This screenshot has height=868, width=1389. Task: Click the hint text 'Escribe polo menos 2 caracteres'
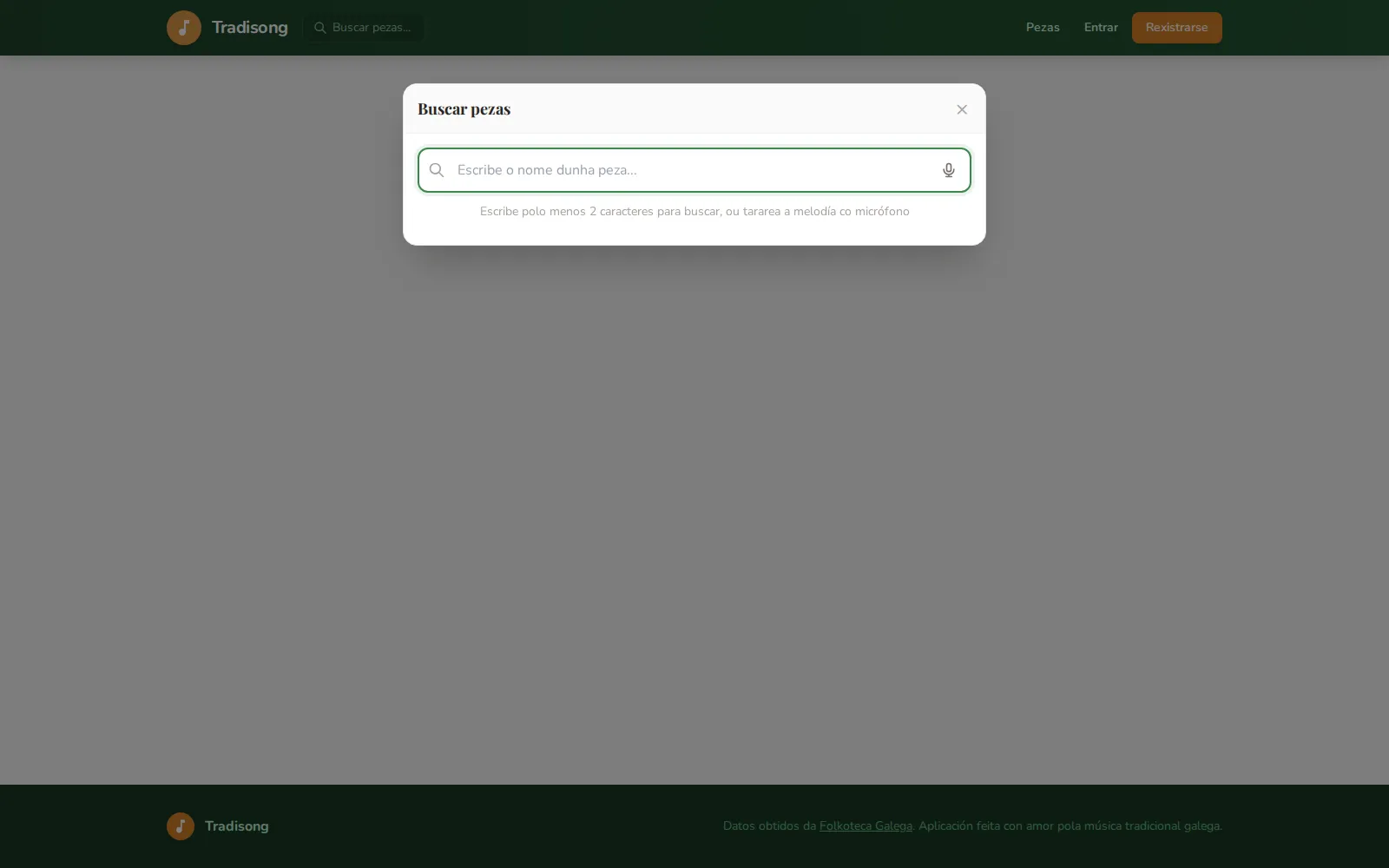point(694,212)
